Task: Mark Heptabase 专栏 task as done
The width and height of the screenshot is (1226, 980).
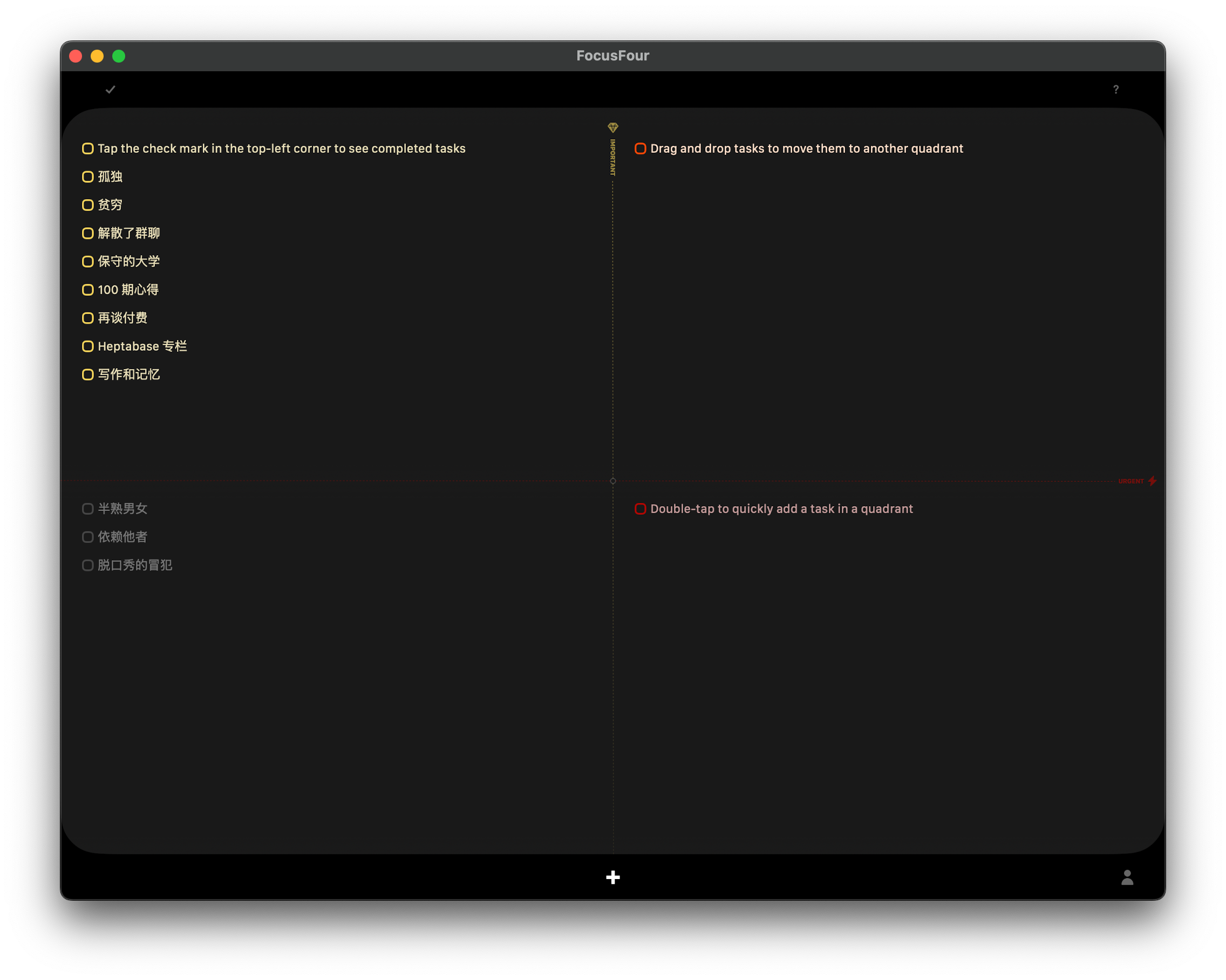Action: 87,346
